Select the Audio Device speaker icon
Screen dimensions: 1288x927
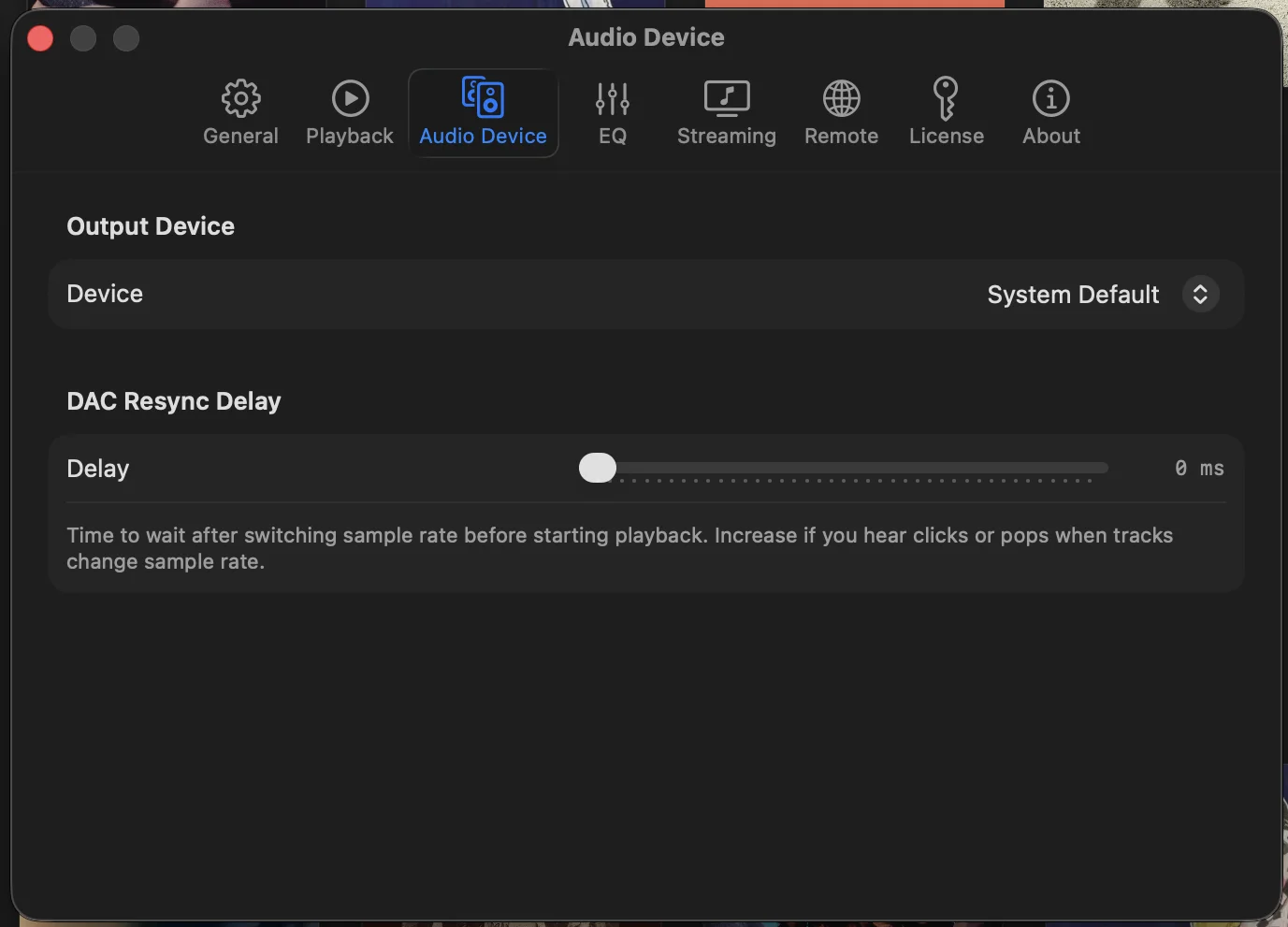483,96
